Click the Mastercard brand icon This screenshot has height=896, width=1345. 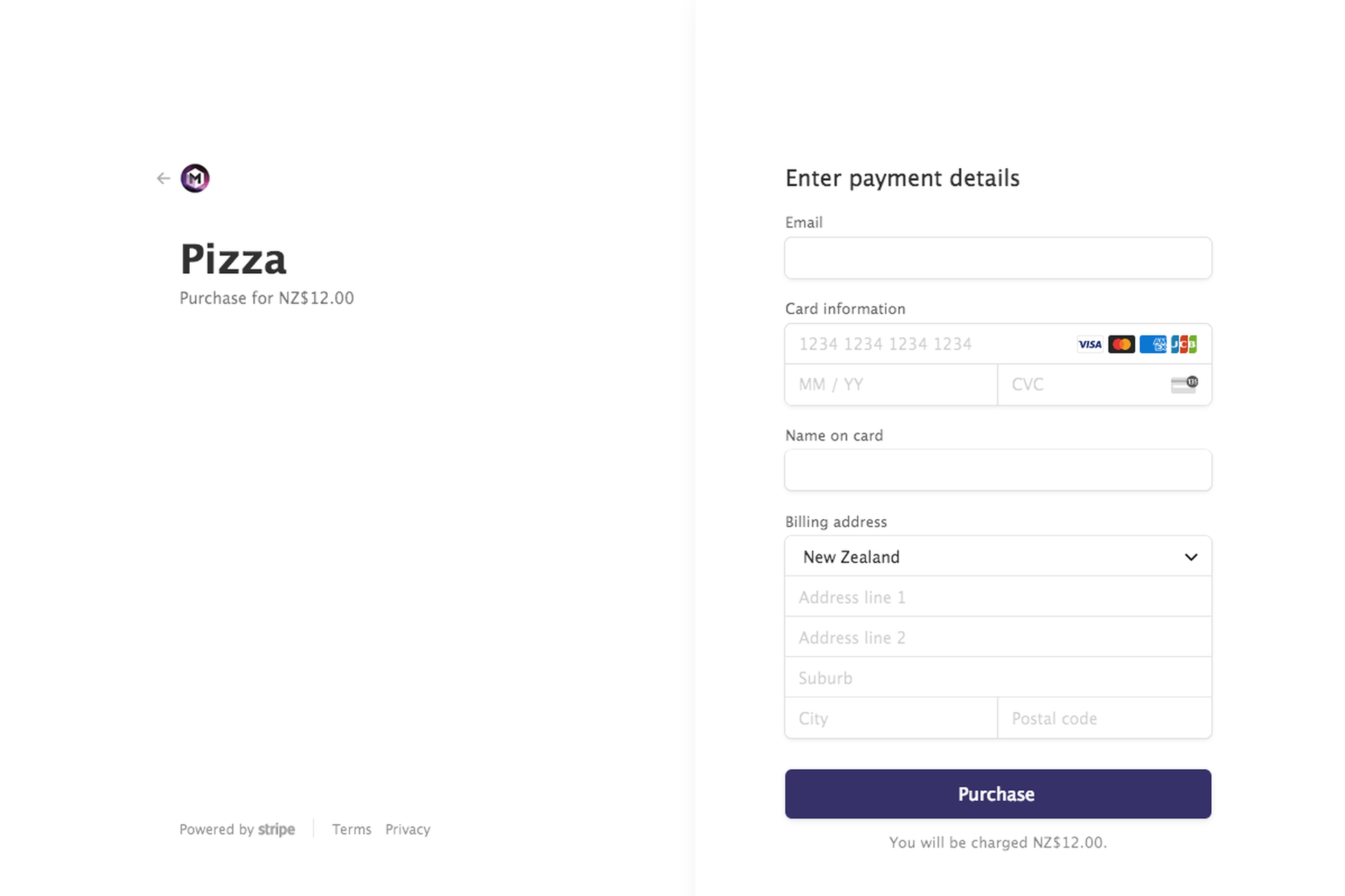(x=1122, y=344)
